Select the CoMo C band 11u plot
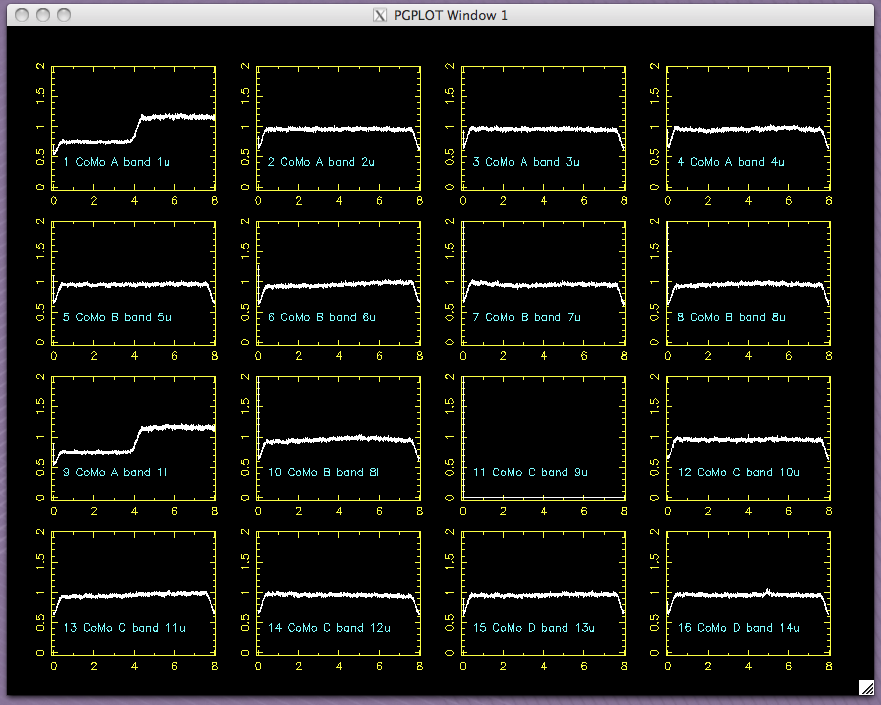 134,592
